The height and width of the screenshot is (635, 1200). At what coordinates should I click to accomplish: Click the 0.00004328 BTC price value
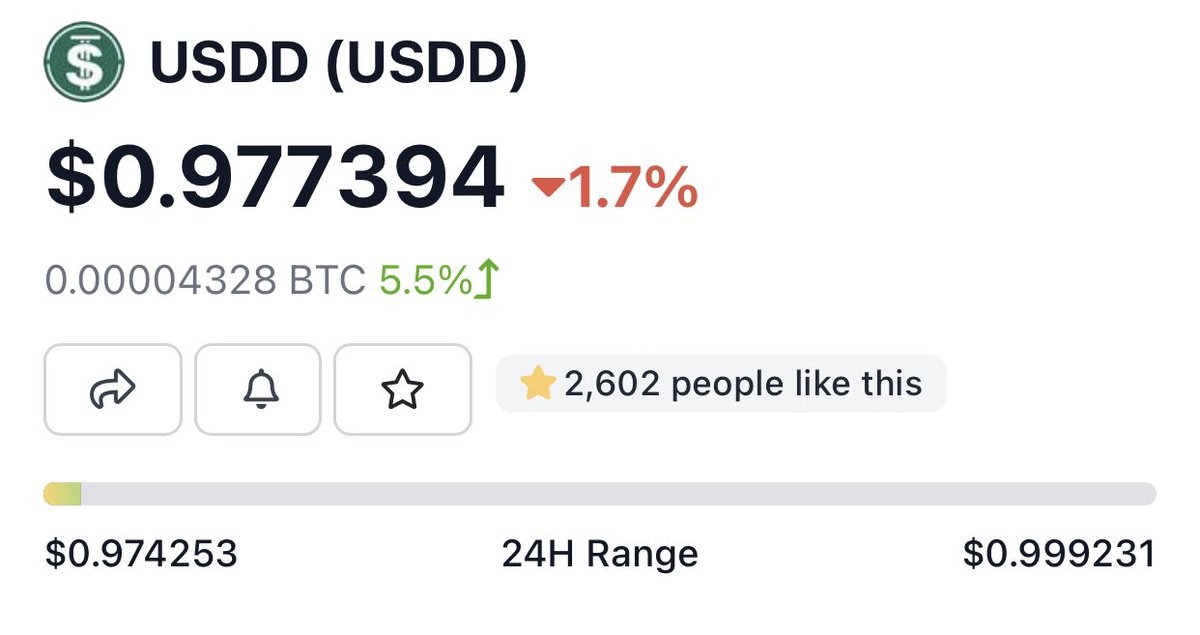point(161,282)
